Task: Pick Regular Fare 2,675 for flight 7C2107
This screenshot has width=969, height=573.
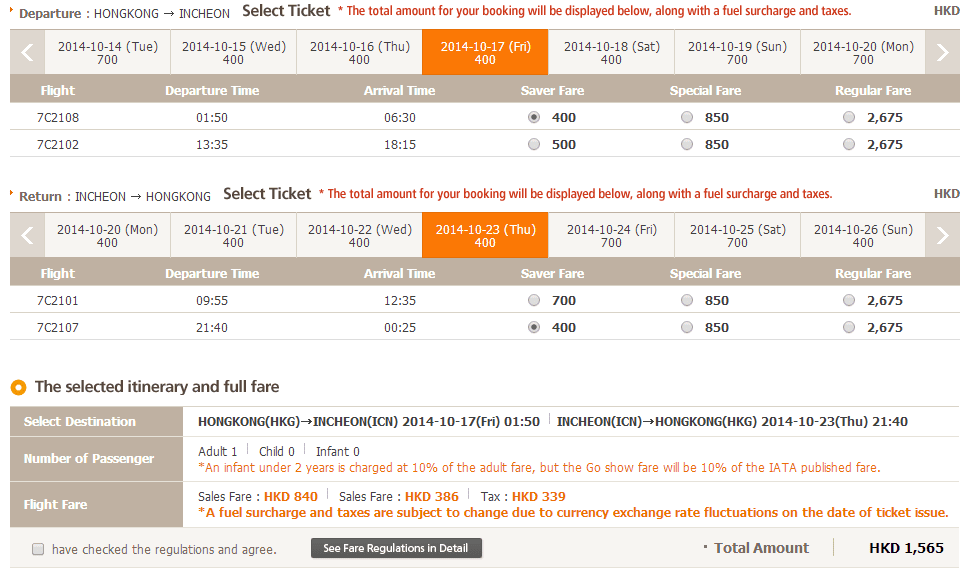Action: [x=849, y=327]
